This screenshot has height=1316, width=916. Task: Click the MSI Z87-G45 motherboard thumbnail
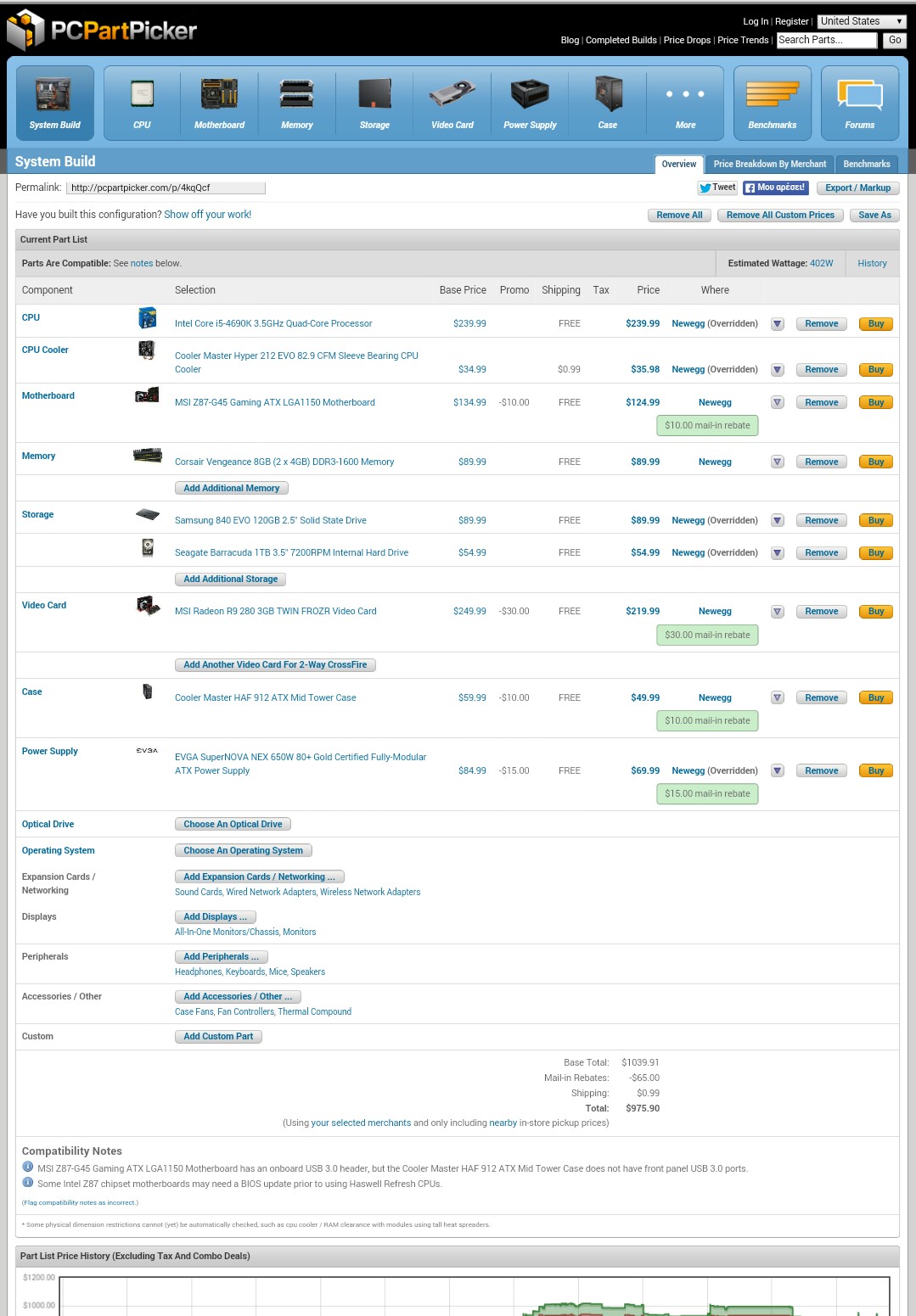(x=147, y=395)
